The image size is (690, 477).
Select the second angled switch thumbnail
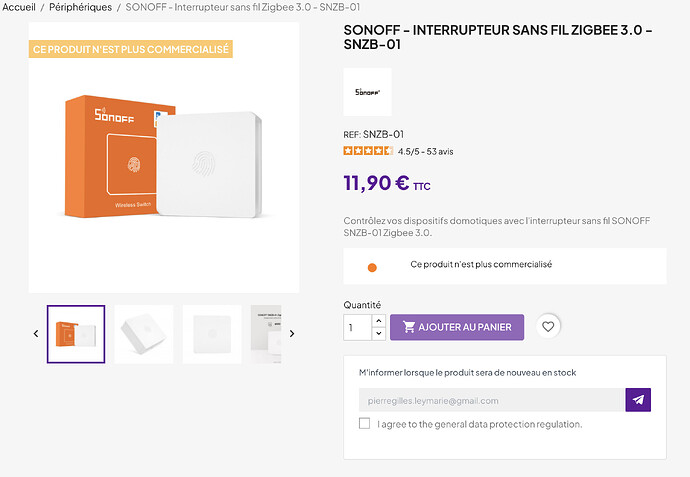click(x=144, y=334)
